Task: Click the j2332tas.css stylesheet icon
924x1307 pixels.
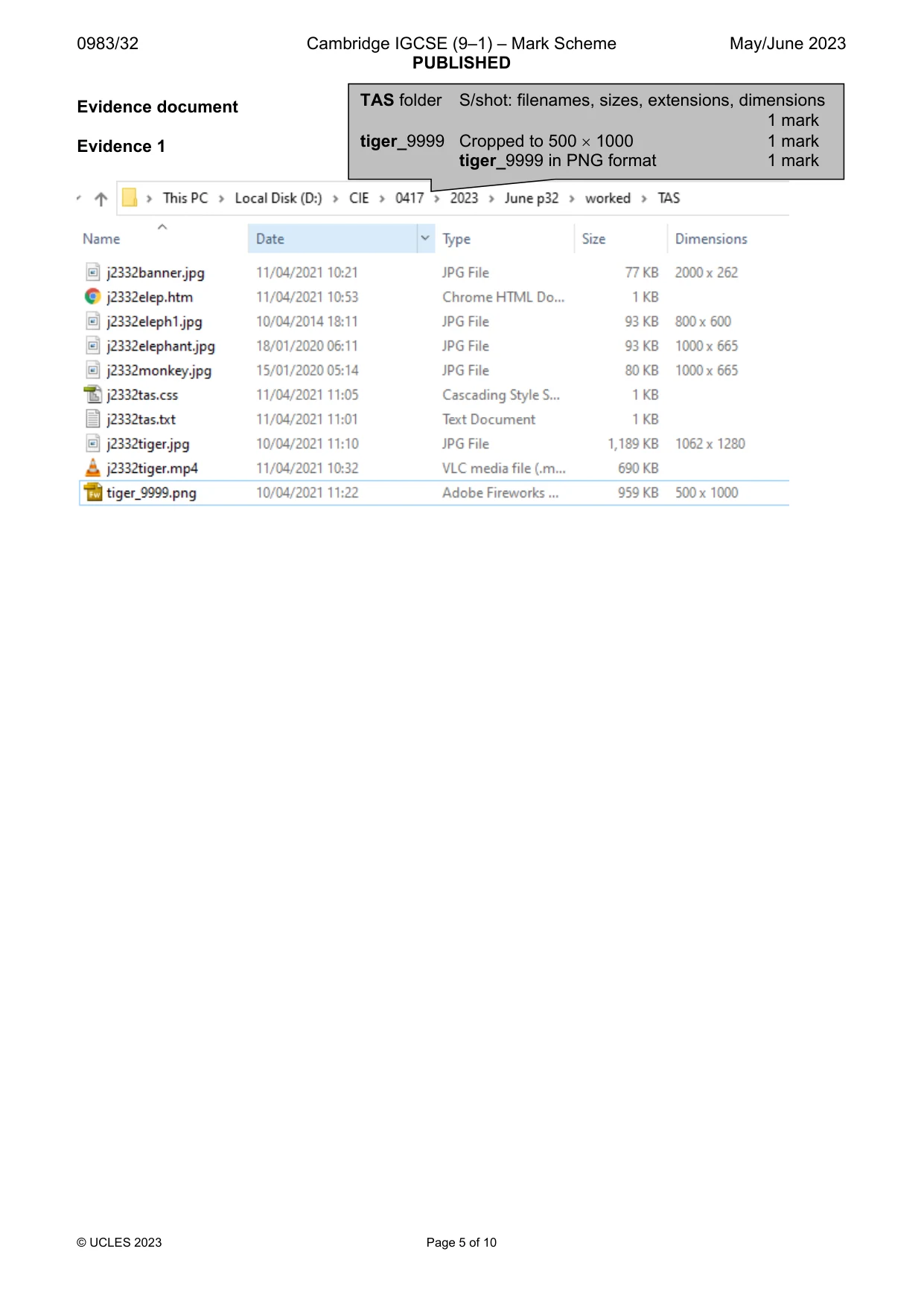Action: pyautogui.click(x=93, y=395)
